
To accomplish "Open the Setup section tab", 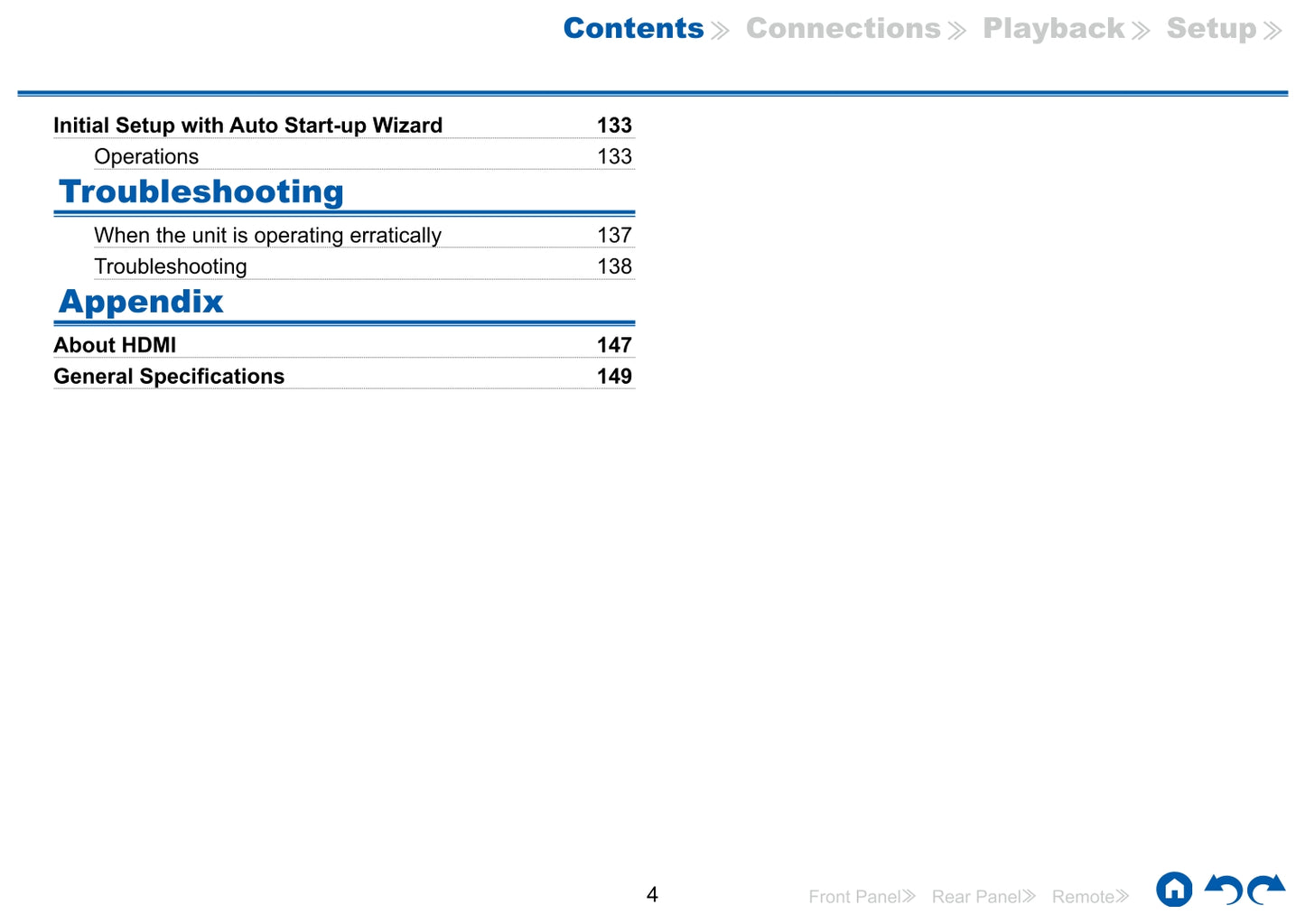I will pyautogui.click(x=1212, y=29).
